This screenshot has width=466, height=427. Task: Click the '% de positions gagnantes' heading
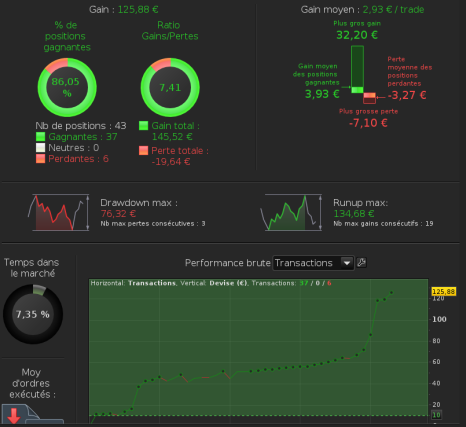pyautogui.click(x=67, y=36)
